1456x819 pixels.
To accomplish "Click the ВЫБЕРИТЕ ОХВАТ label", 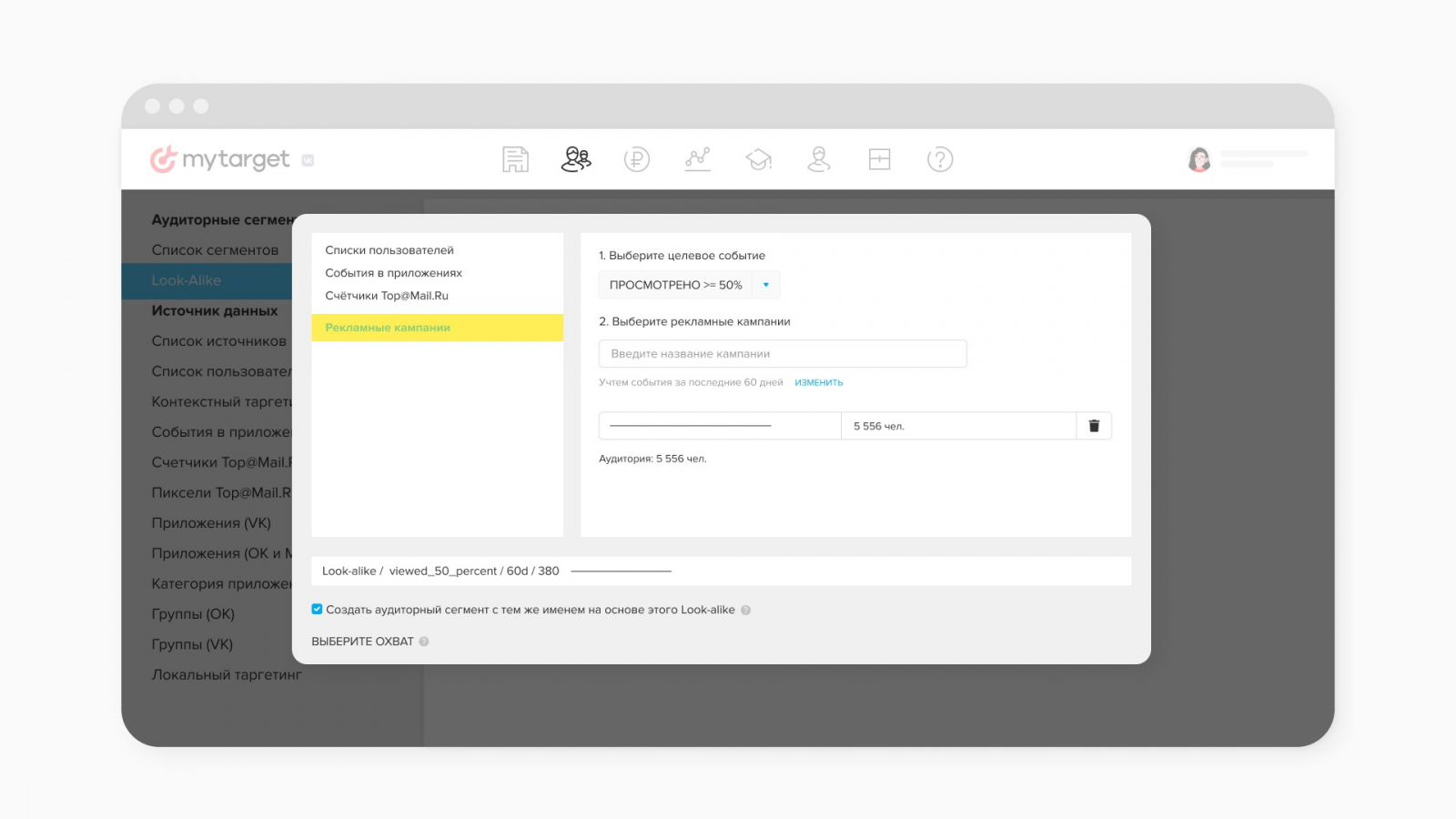I will (362, 642).
